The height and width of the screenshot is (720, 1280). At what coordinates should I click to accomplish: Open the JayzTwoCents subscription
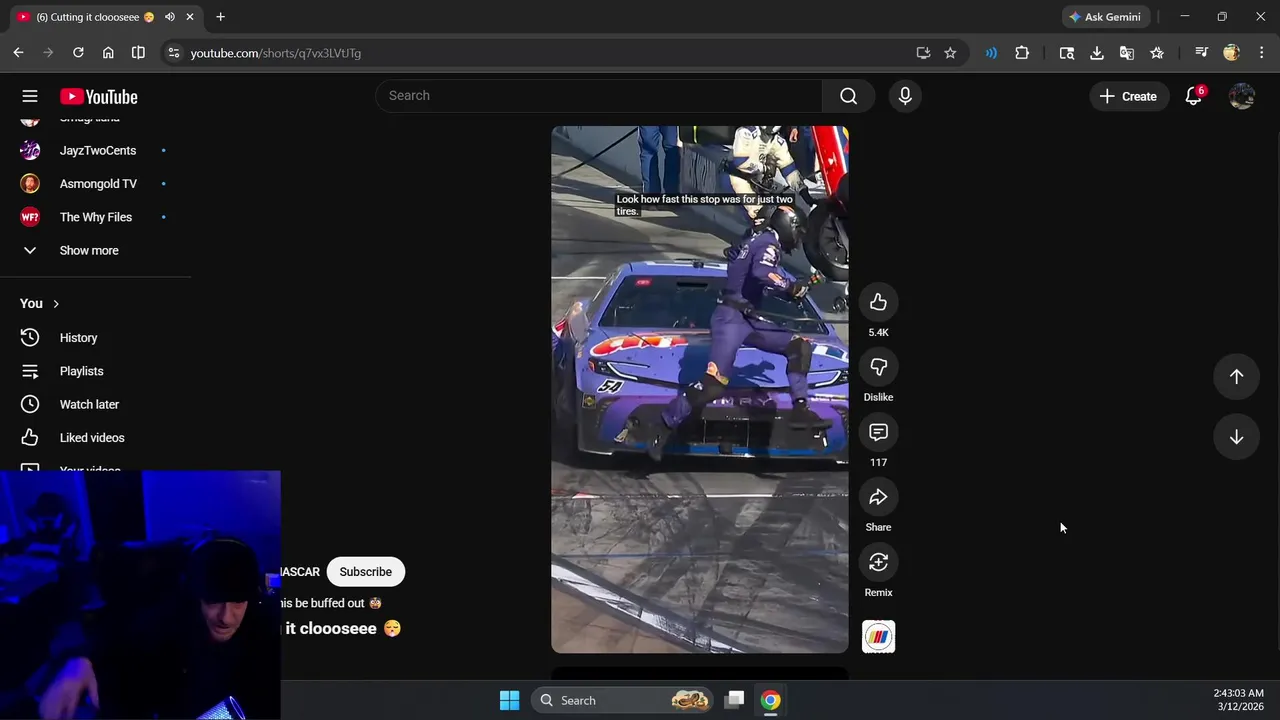[97, 150]
